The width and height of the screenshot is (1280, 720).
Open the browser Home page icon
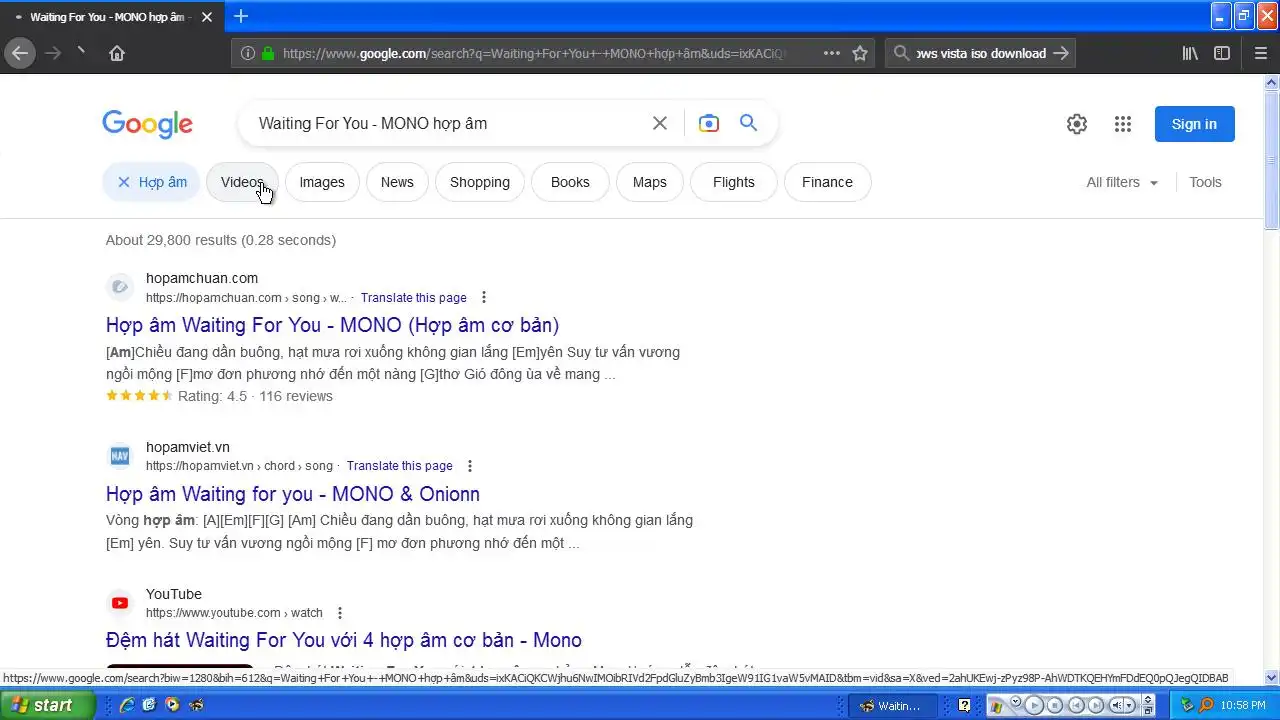point(117,53)
